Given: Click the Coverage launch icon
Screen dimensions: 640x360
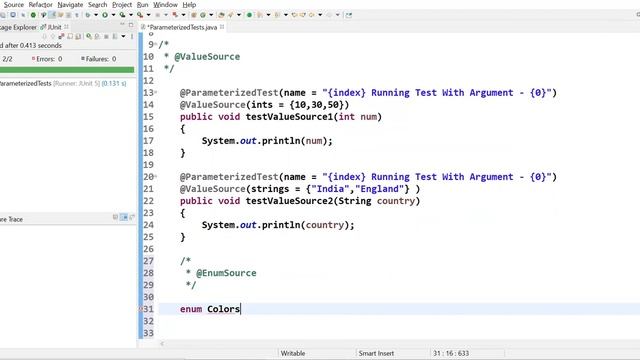Looking at the screenshot, I should pyautogui.click(x=122, y=15).
